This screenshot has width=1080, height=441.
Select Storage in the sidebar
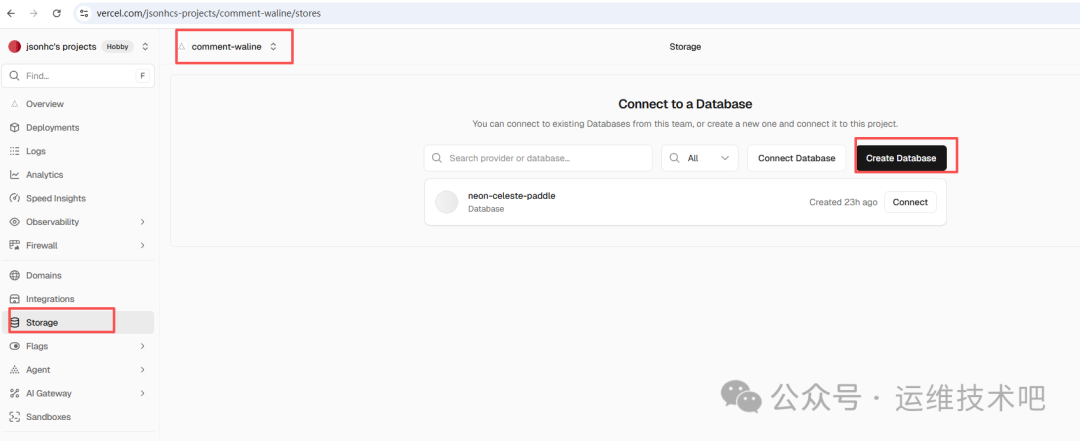pos(78,322)
